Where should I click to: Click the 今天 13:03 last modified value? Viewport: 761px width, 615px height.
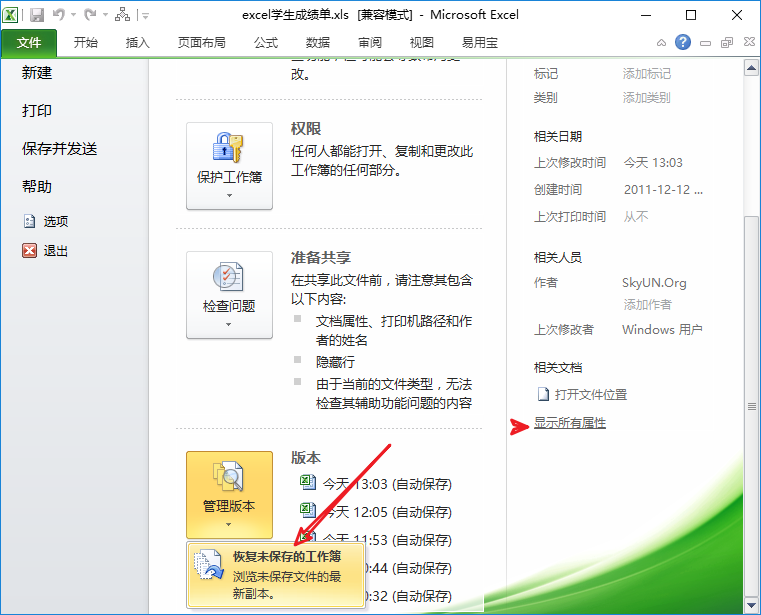pos(653,163)
